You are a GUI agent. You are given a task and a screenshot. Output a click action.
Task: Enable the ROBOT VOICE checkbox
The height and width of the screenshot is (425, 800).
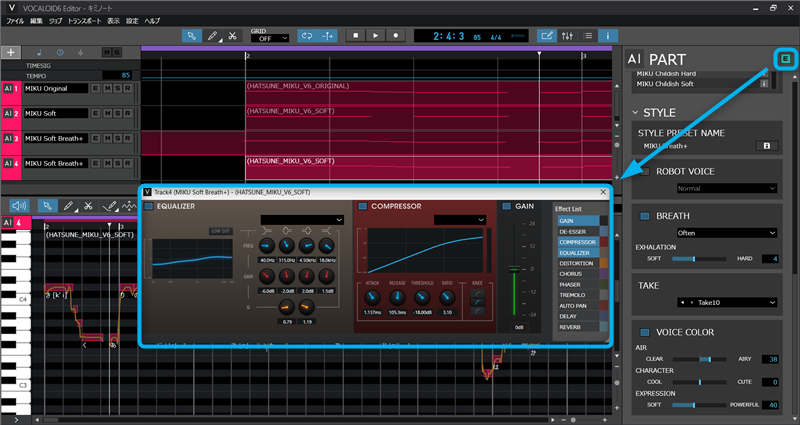pos(645,171)
